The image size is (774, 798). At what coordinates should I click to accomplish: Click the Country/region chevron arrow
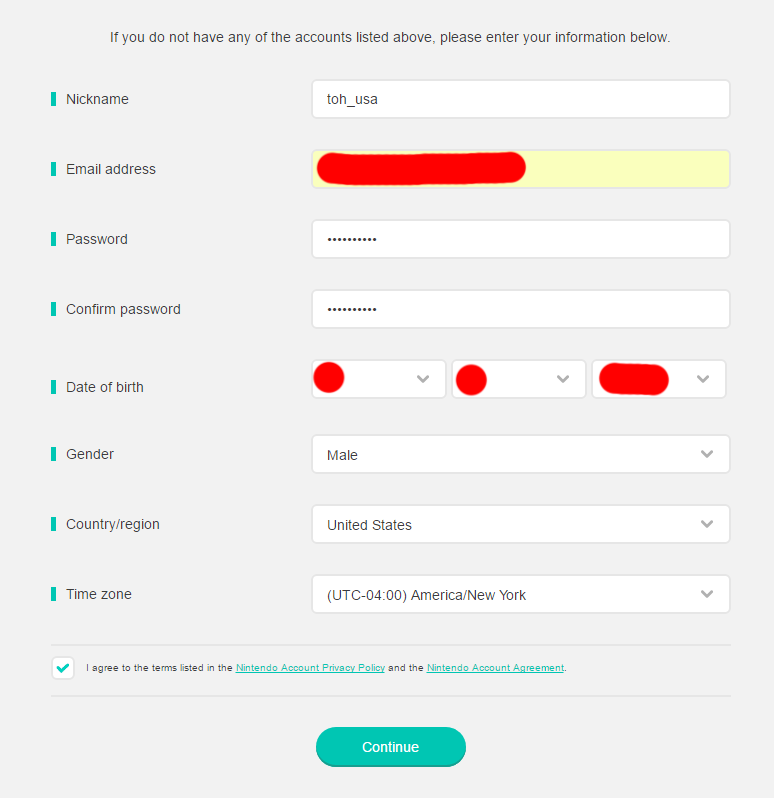[707, 524]
